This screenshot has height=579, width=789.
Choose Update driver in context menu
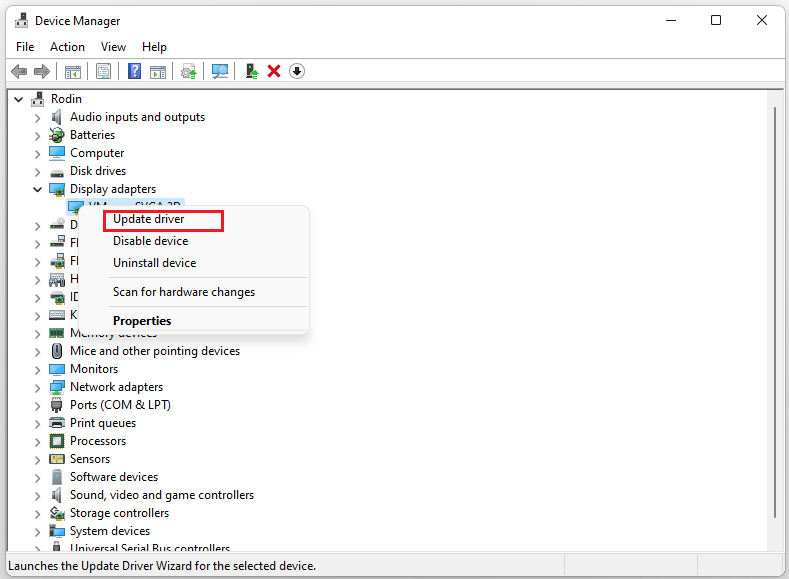(x=149, y=219)
